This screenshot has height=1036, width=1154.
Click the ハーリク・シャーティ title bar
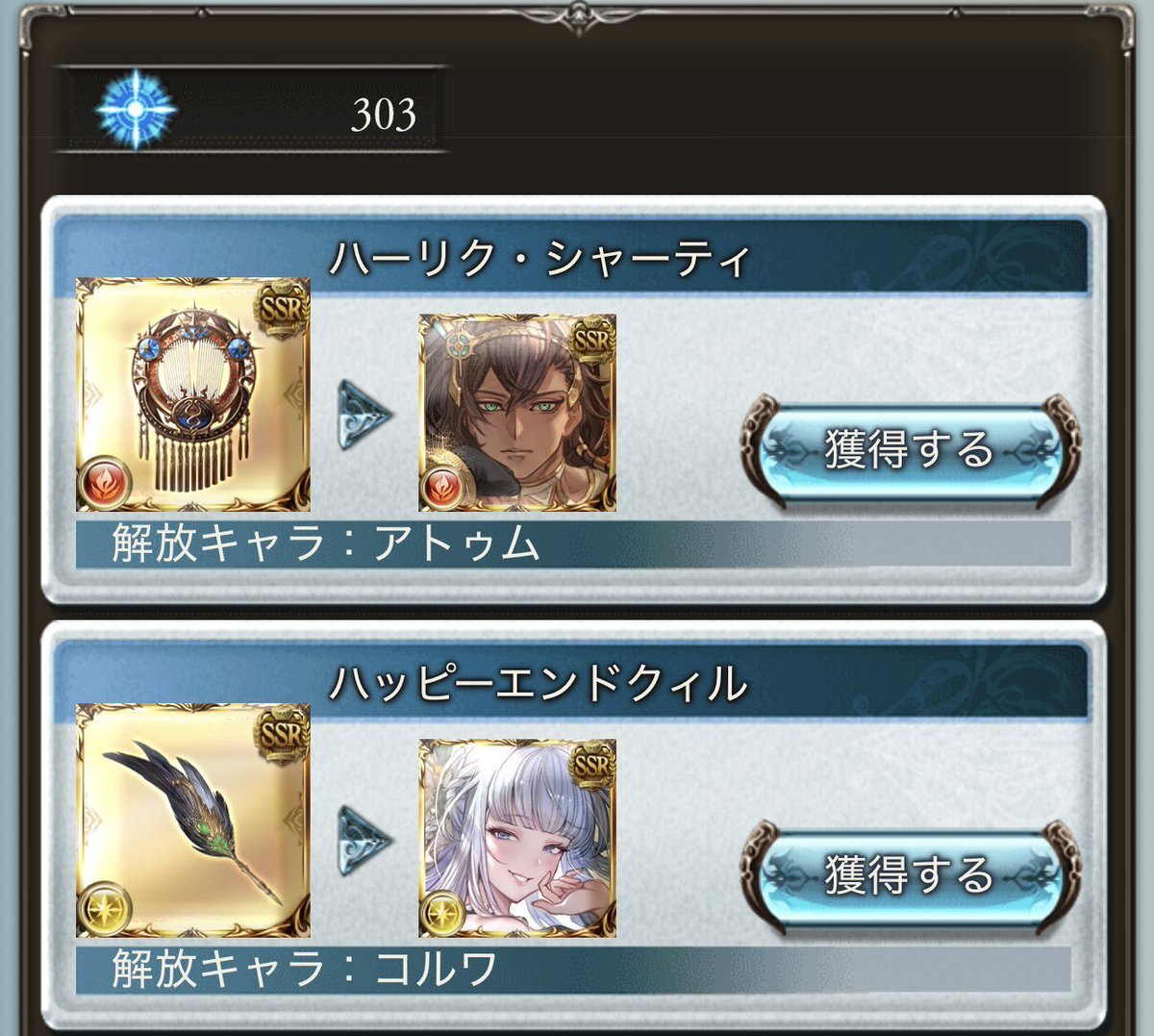571,257
